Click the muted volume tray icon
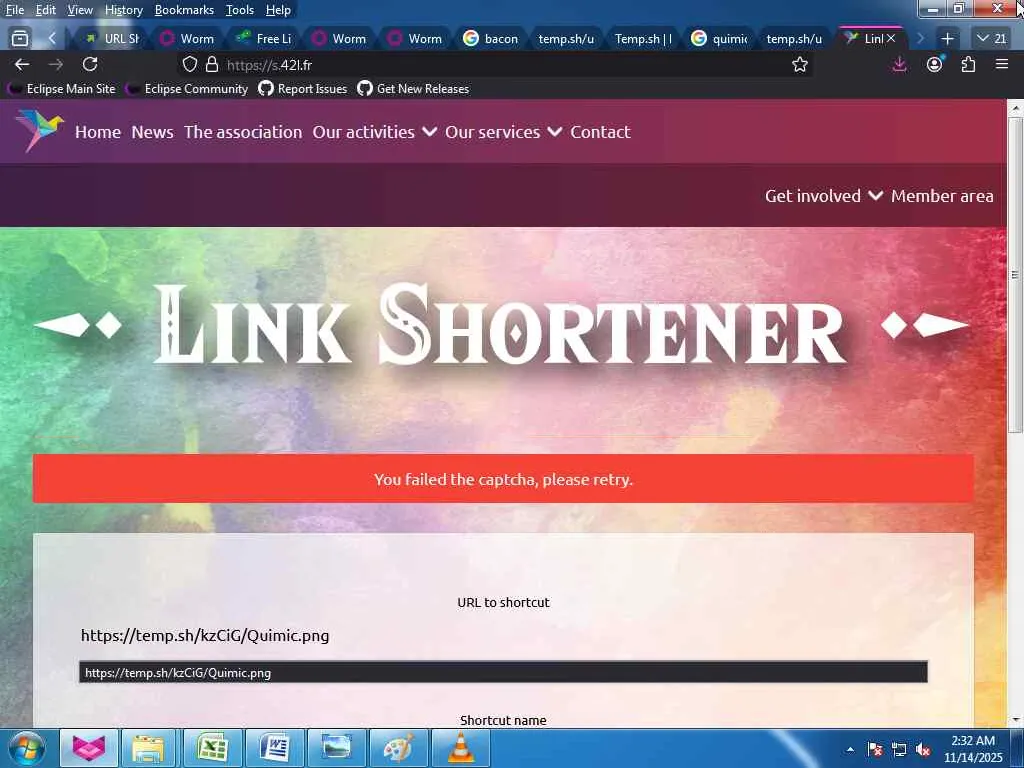 pyautogui.click(x=923, y=749)
